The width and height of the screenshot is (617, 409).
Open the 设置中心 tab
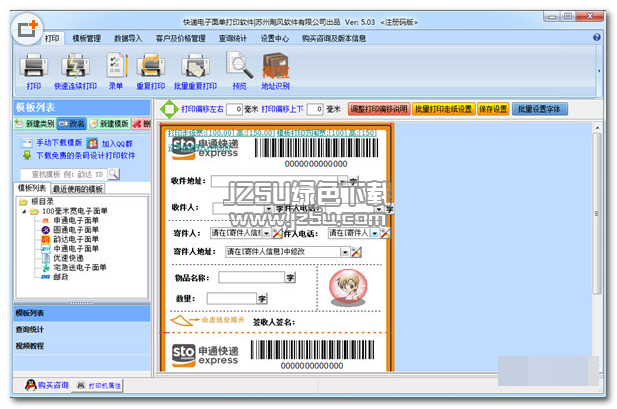tap(275, 38)
